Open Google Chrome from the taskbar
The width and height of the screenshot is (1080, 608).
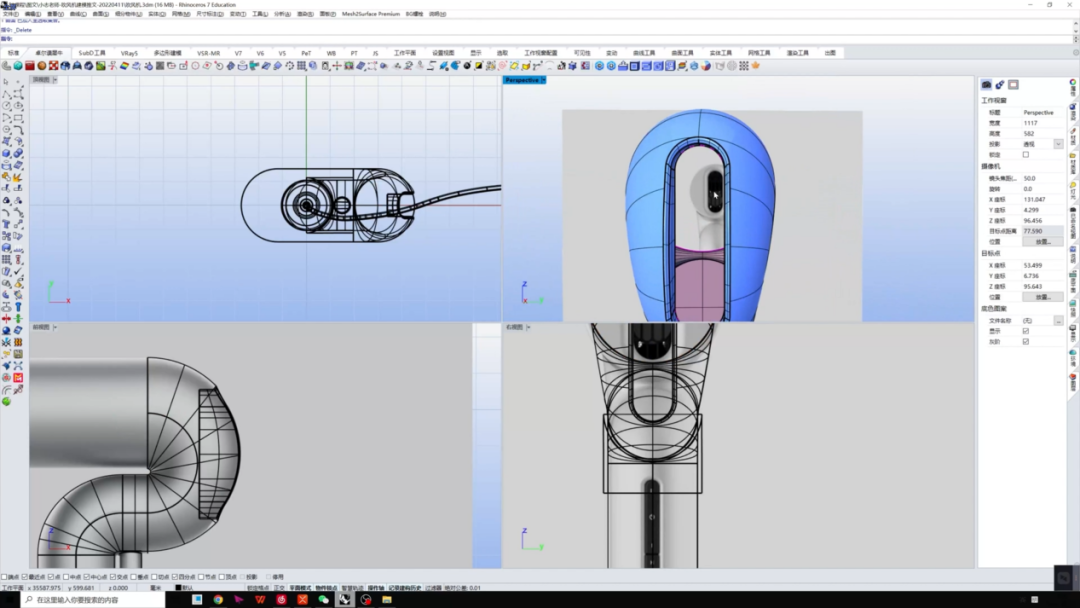(218, 600)
